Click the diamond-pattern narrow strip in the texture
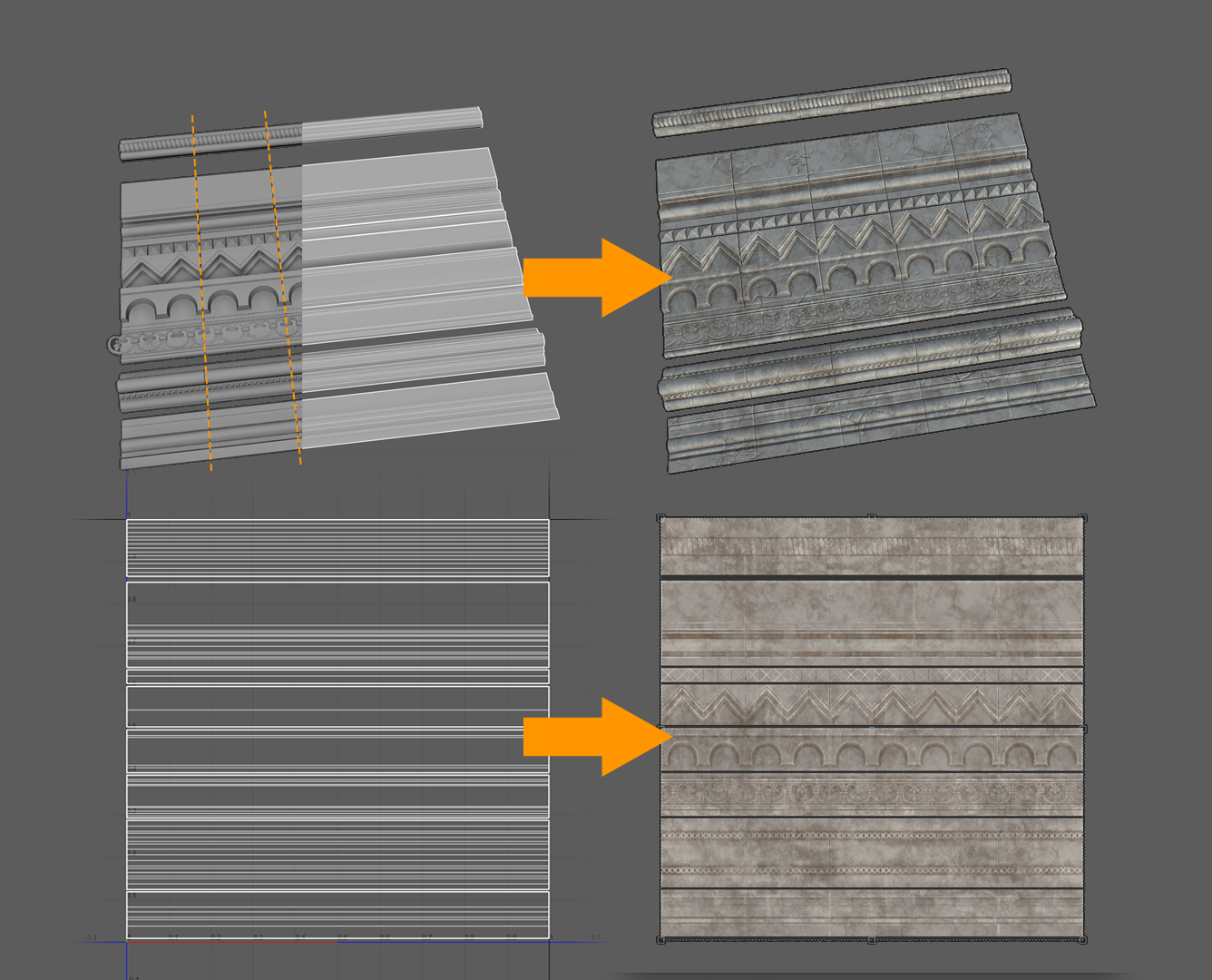Image resolution: width=1212 pixels, height=980 pixels. (x=872, y=676)
